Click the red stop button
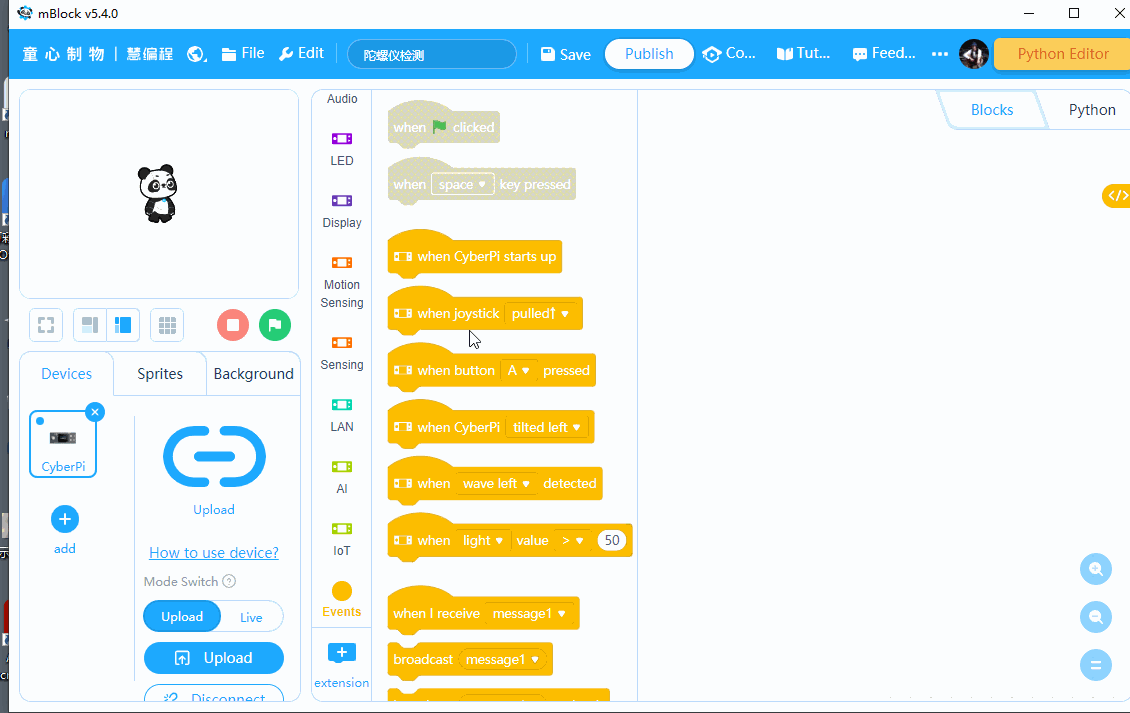The height and width of the screenshot is (713, 1130). (233, 325)
